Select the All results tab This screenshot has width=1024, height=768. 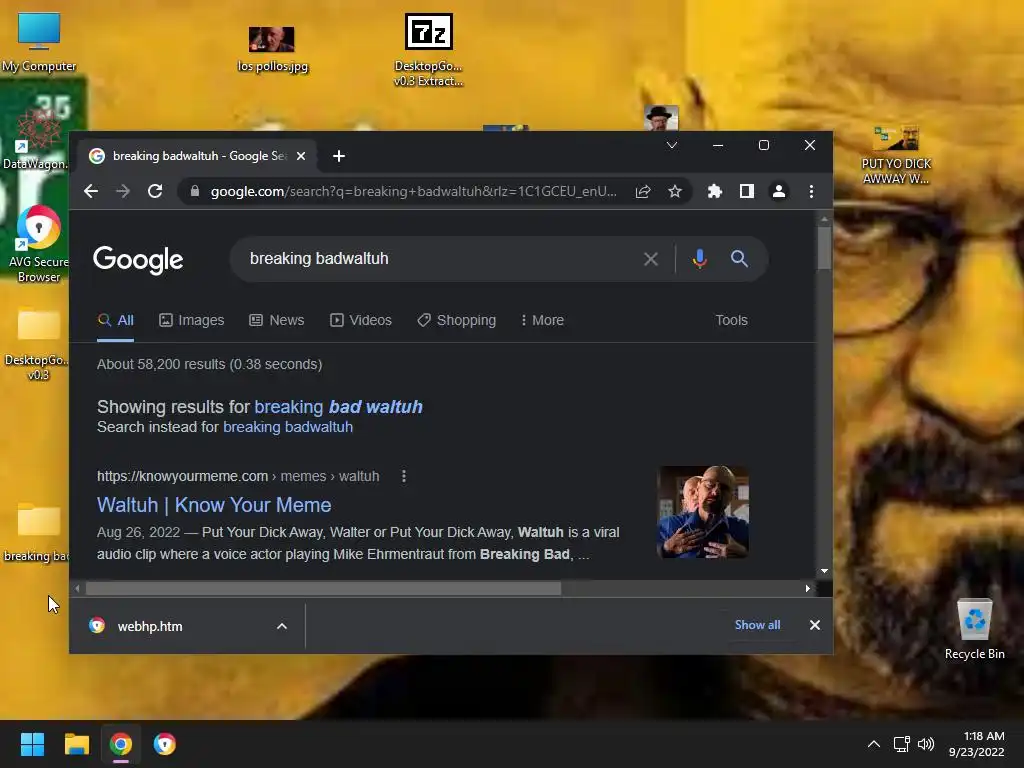[116, 320]
